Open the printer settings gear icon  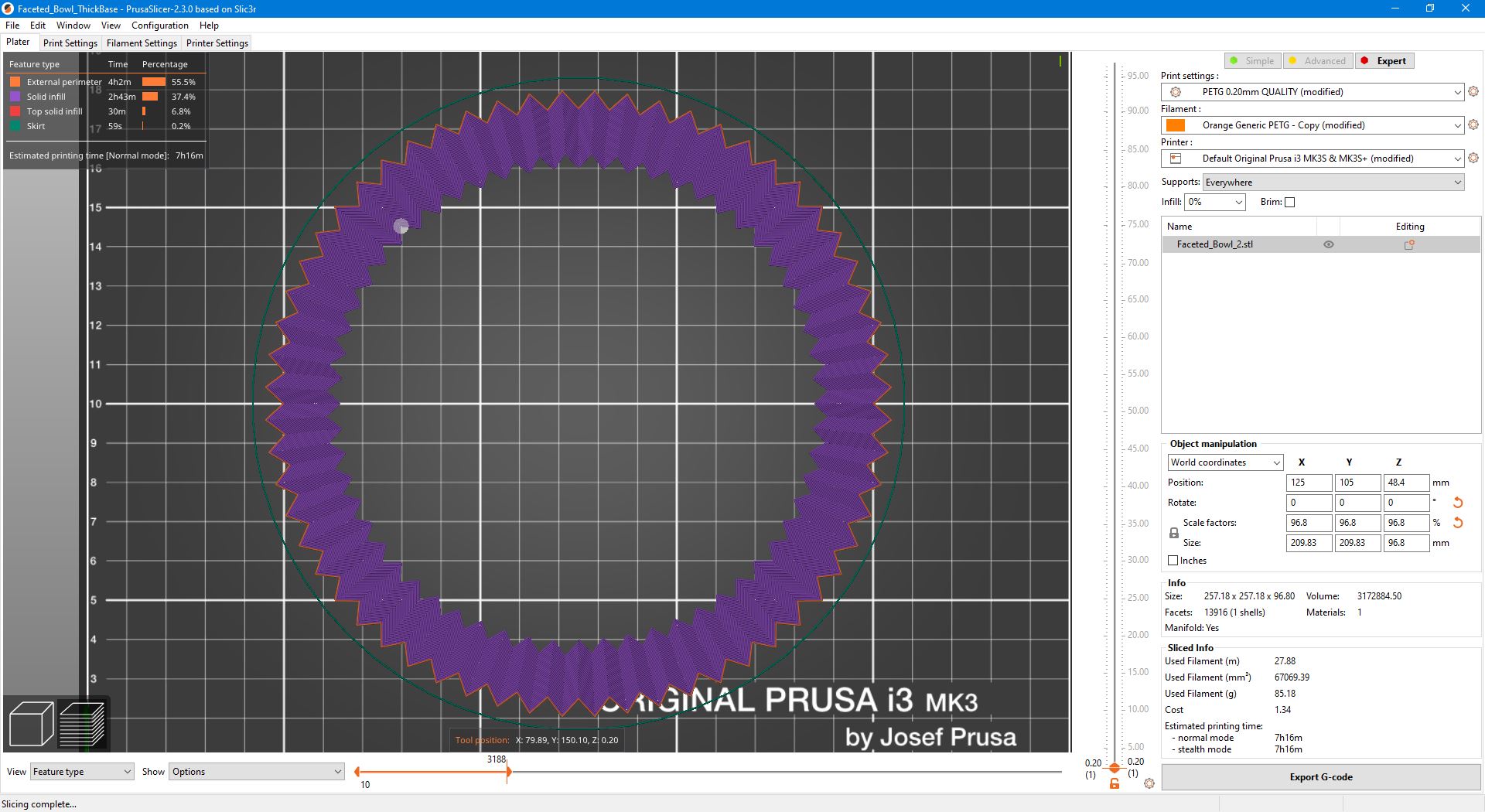pyautogui.click(x=1473, y=158)
